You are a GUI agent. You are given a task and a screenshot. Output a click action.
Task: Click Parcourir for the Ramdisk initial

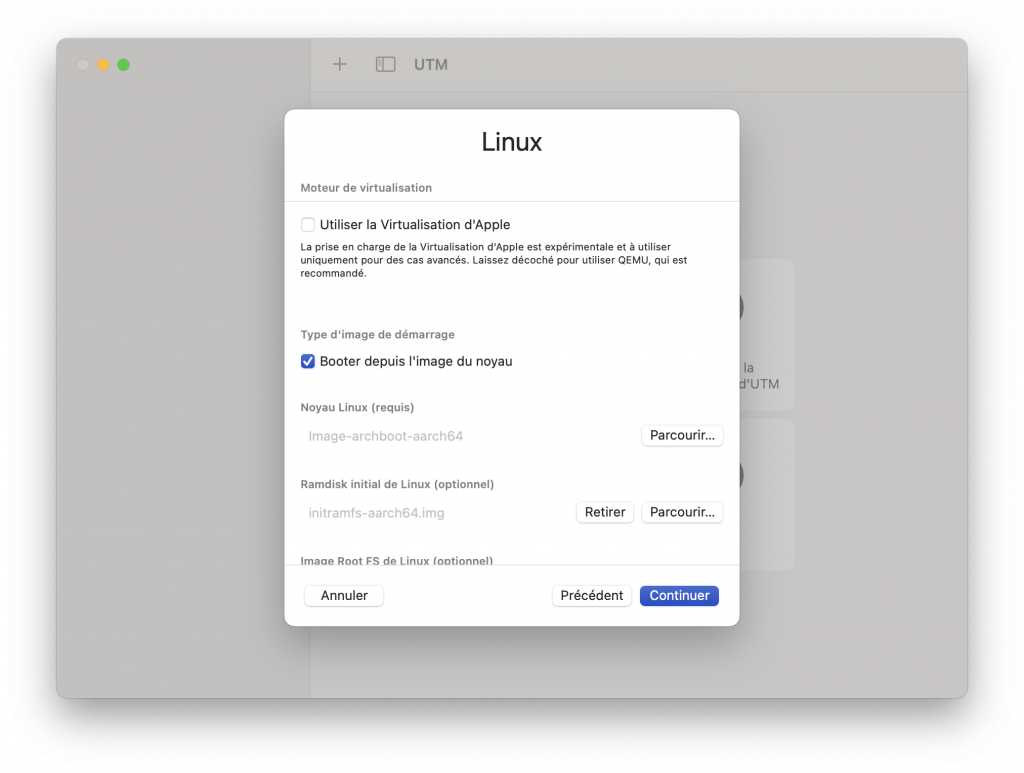(x=681, y=512)
